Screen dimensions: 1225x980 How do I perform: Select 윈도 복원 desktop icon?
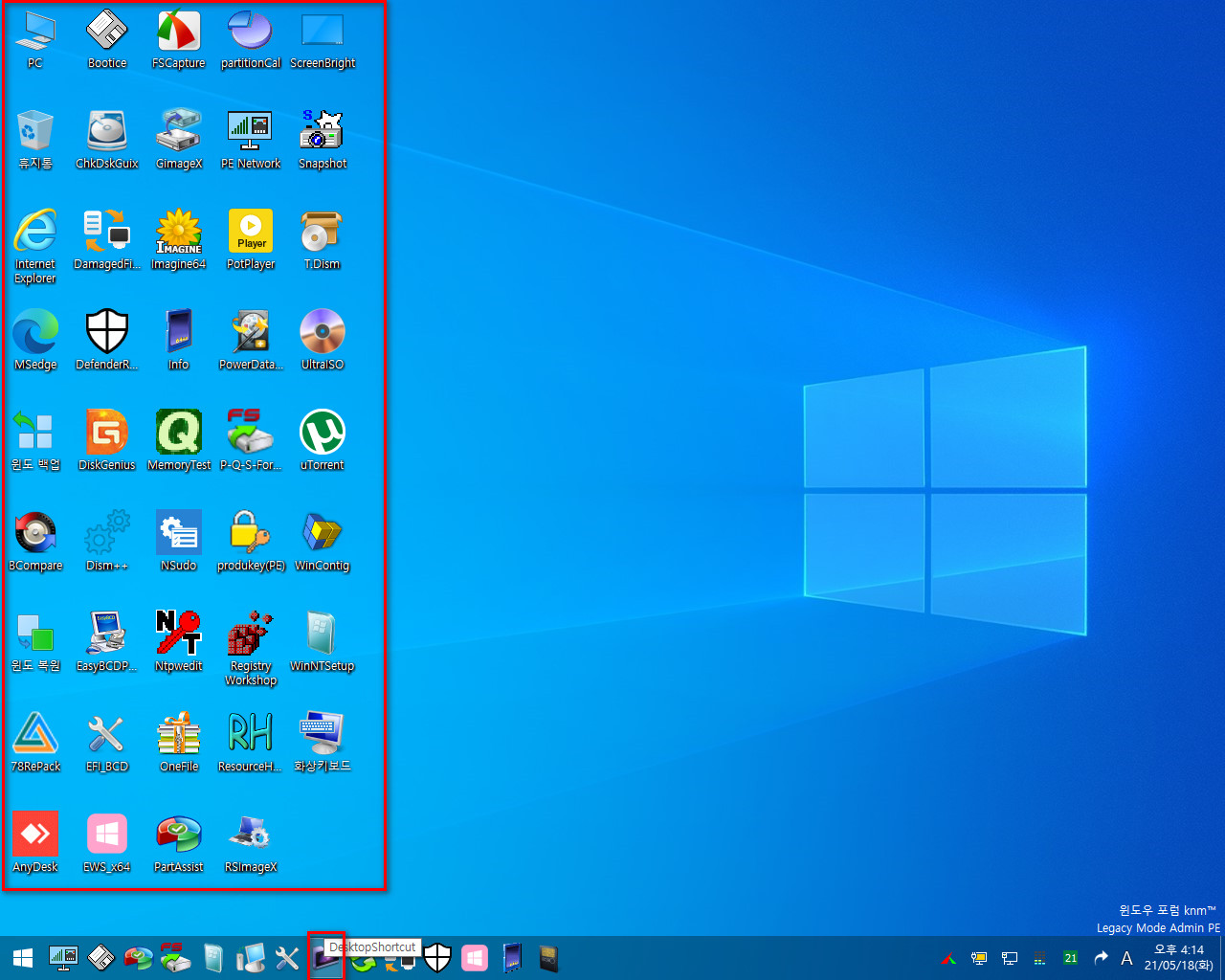35,643
